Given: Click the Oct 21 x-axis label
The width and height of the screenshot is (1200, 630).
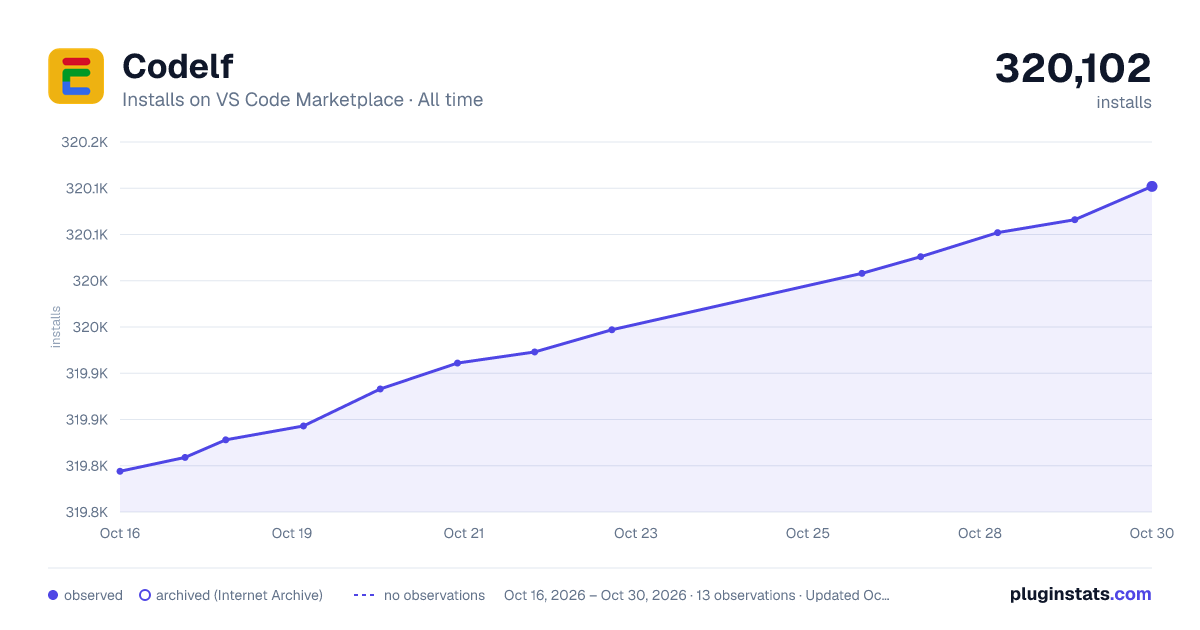Looking at the screenshot, I should (464, 533).
